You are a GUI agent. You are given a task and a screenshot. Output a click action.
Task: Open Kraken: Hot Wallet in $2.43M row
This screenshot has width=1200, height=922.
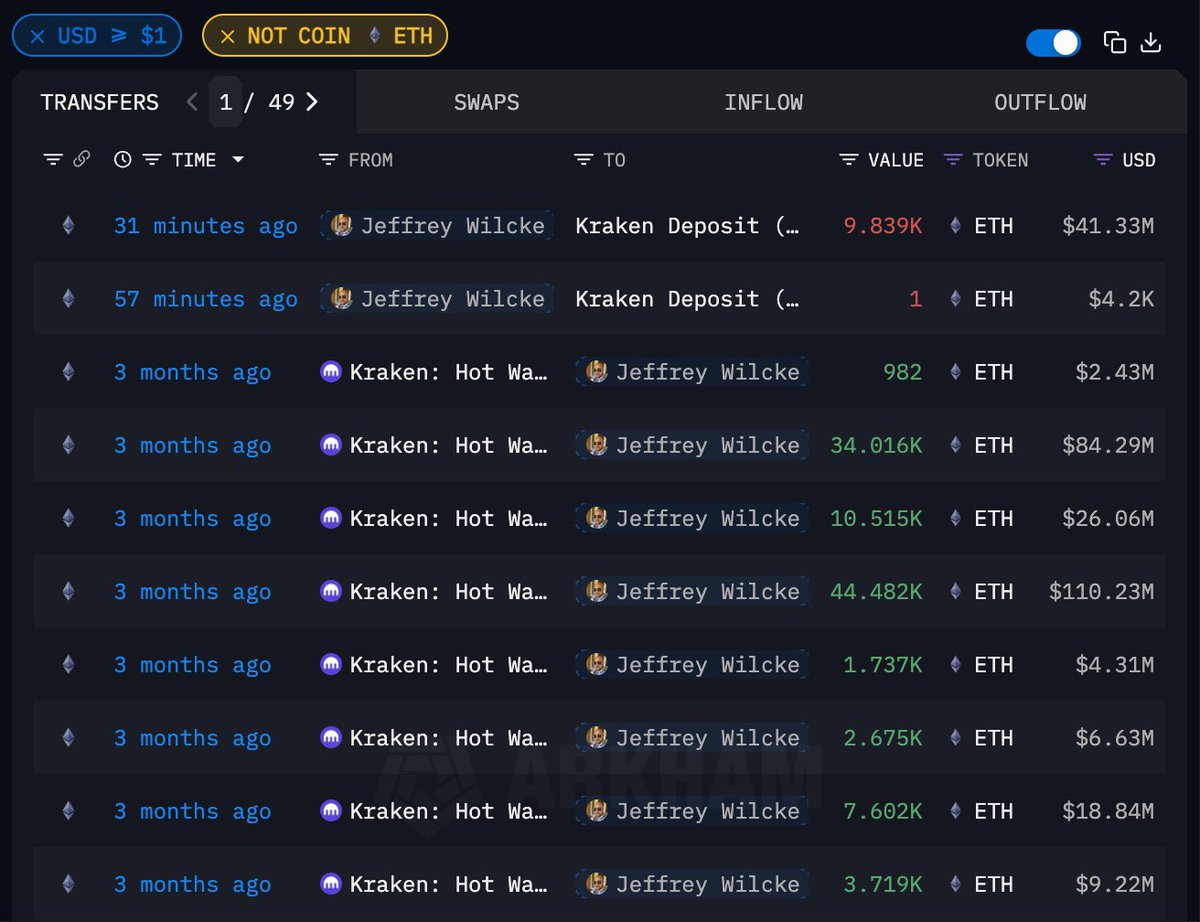coord(448,372)
